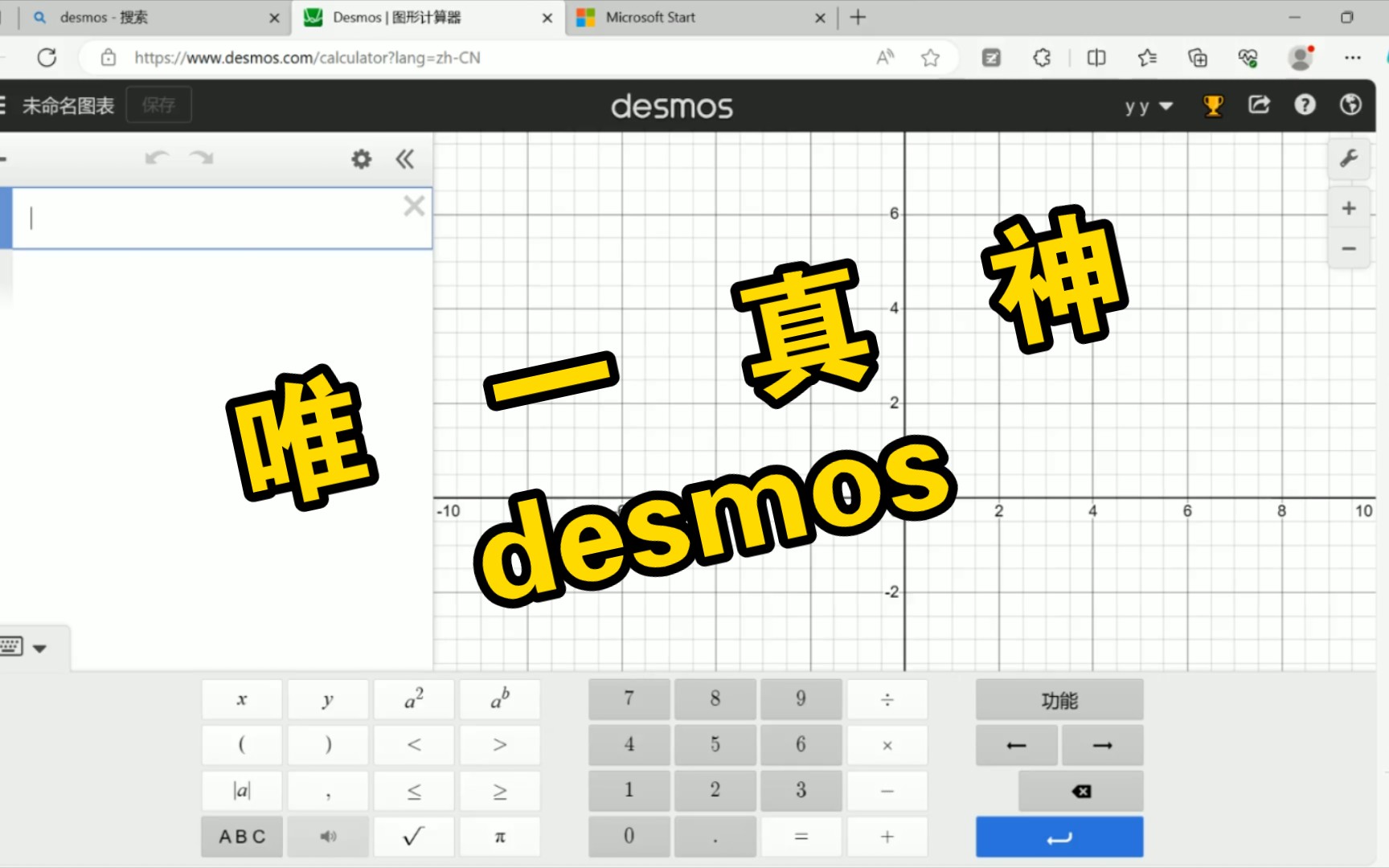Share the graph
The height and width of the screenshot is (868, 1389).
pyautogui.click(x=1259, y=104)
